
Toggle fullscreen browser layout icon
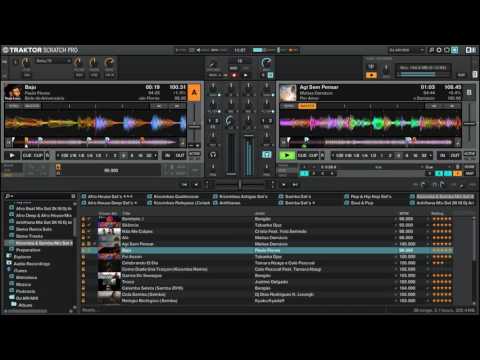pos(470,50)
